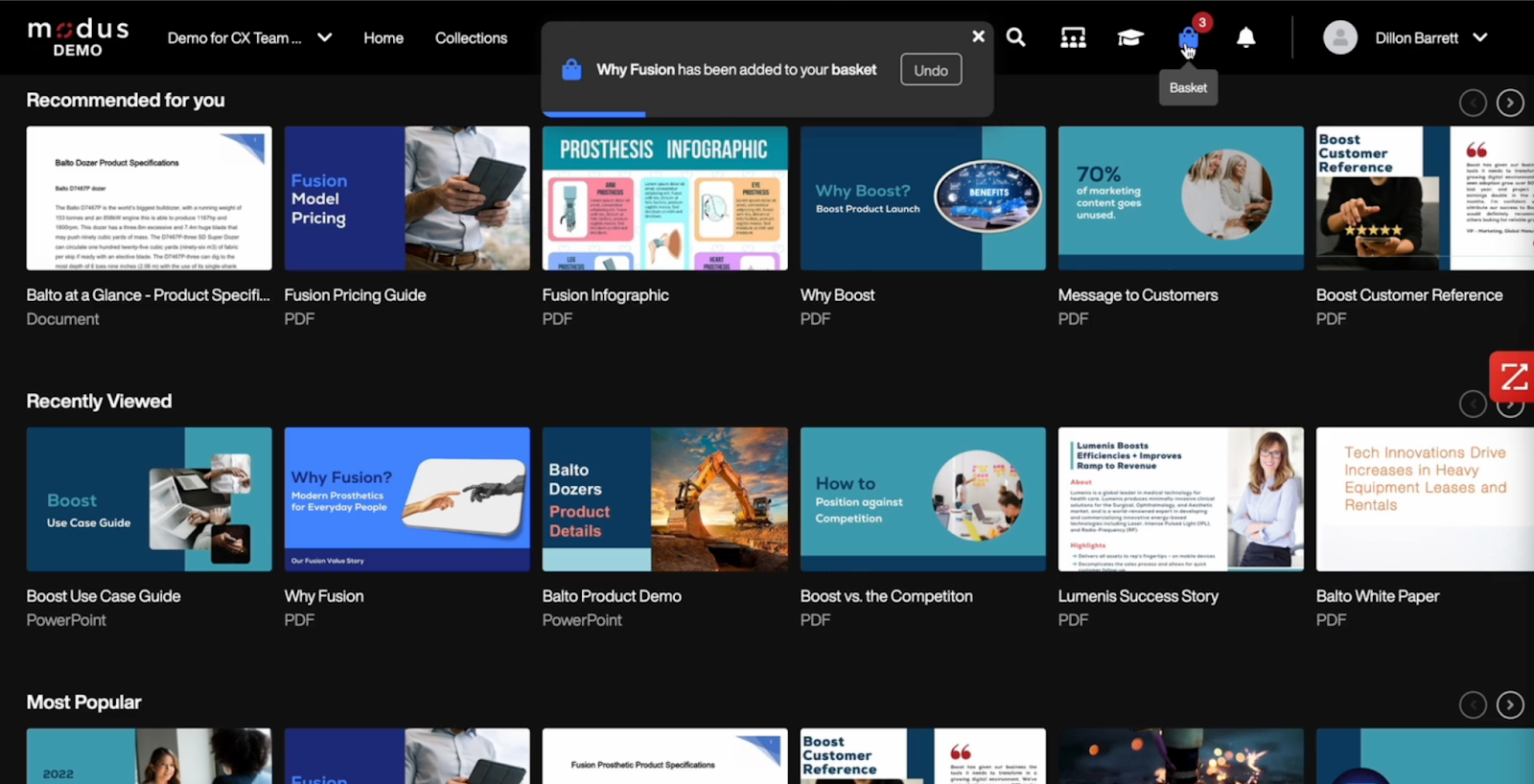This screenshot has width=1534, height=784.
Task: Open Balto at a Glance document thumbnail
Action: [149, 198]
